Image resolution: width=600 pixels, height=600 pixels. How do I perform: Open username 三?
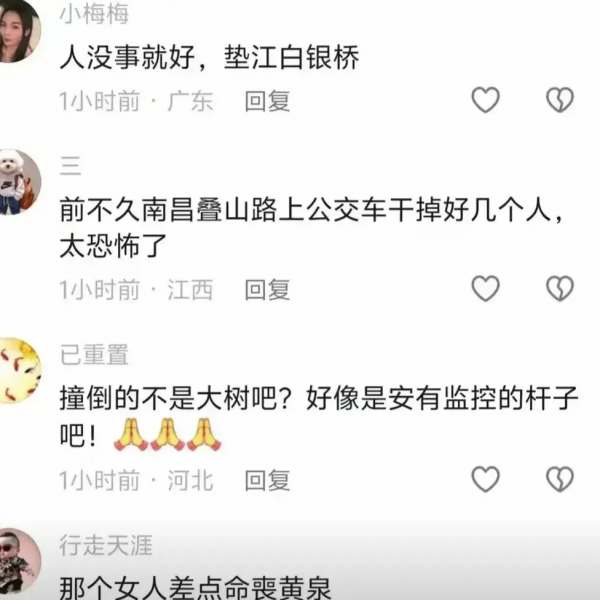(70, 166)
